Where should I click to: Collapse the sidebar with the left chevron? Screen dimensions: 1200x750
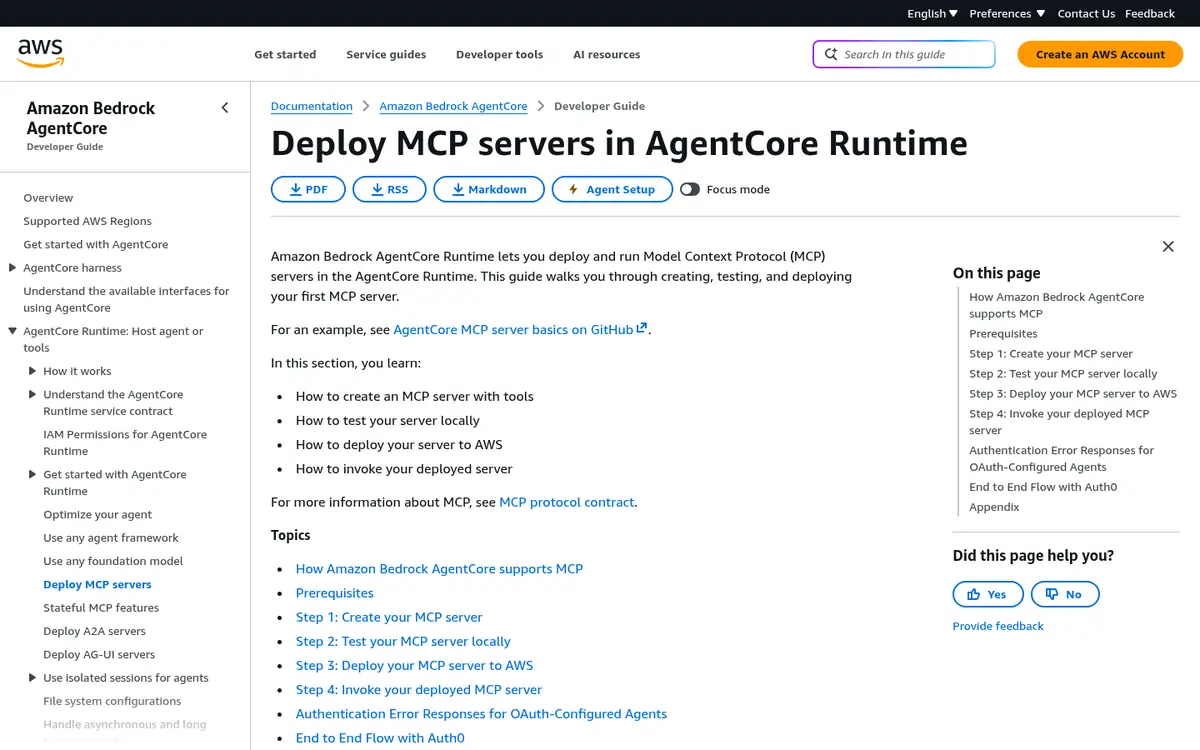coord(225,108)
